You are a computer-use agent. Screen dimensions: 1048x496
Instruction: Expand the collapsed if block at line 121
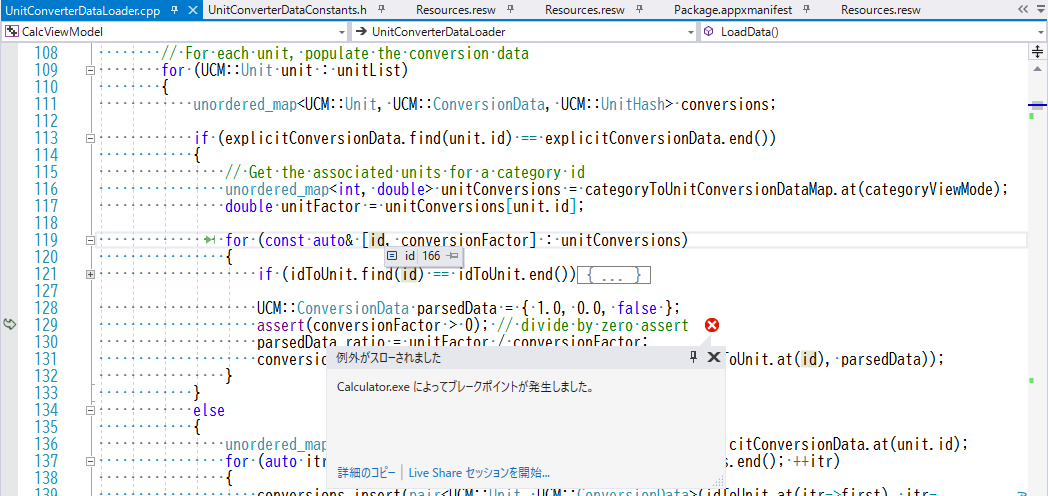pos(90,274)
